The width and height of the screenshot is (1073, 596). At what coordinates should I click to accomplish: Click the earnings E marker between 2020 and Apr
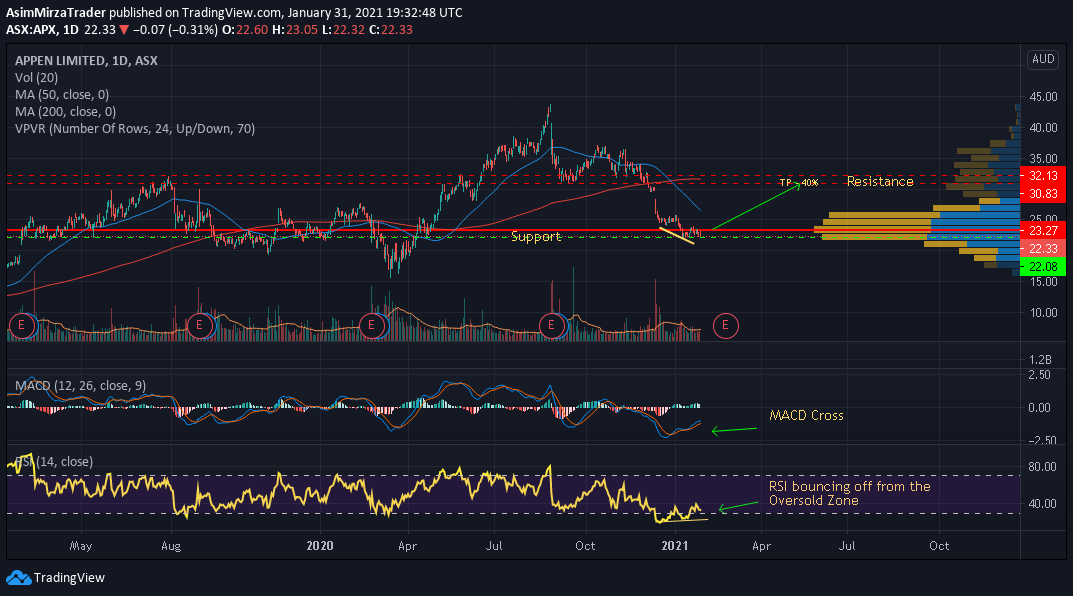pyautogui.click(x=372, y=325)
